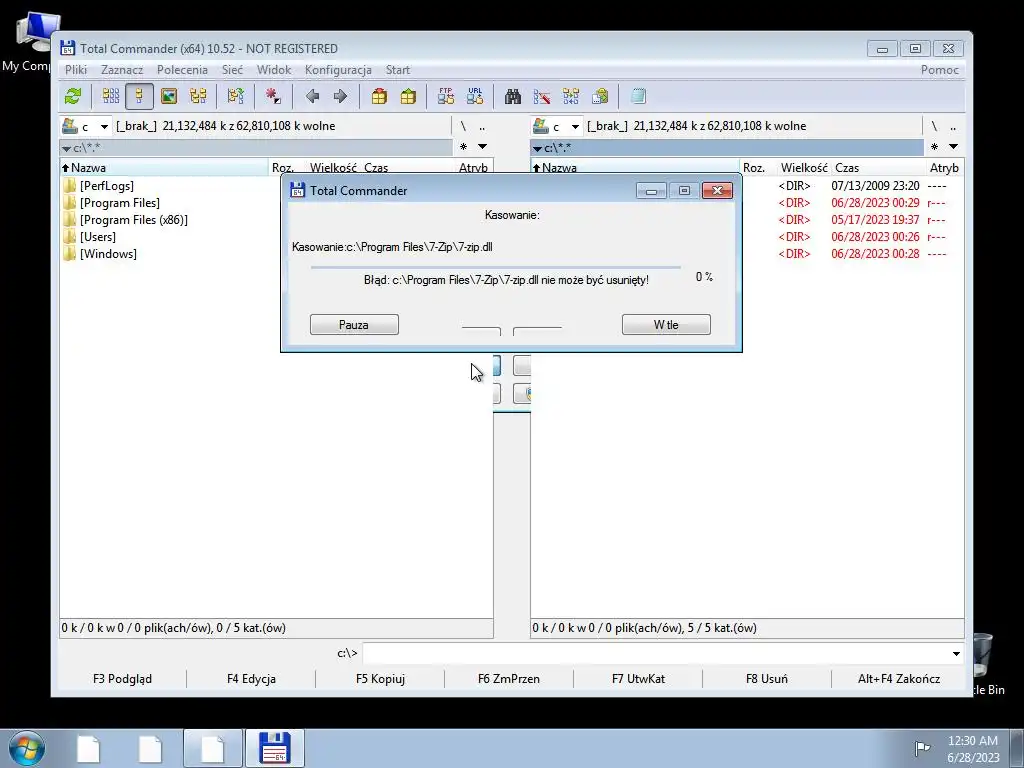Open the Start menu item in menu bar
This screenshot has width=1024, height=768.
click(x=398, y=70)
